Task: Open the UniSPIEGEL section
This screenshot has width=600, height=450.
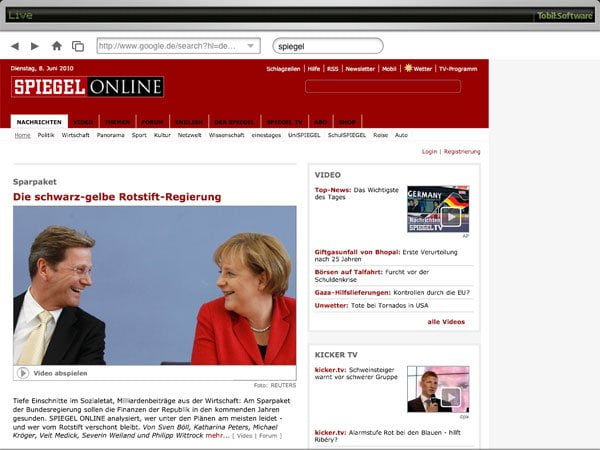Action: 304,135
